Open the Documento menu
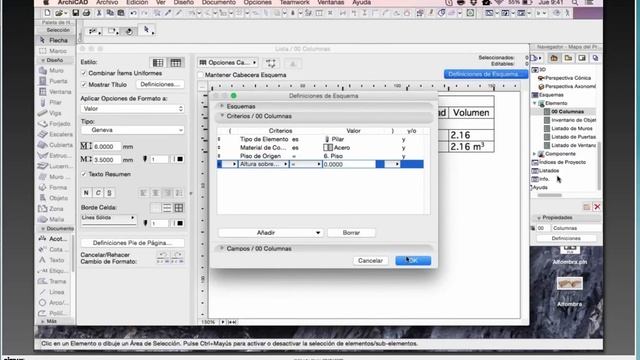Image resolution: width=640 pixels, height=360 pixels. point(219,2)
